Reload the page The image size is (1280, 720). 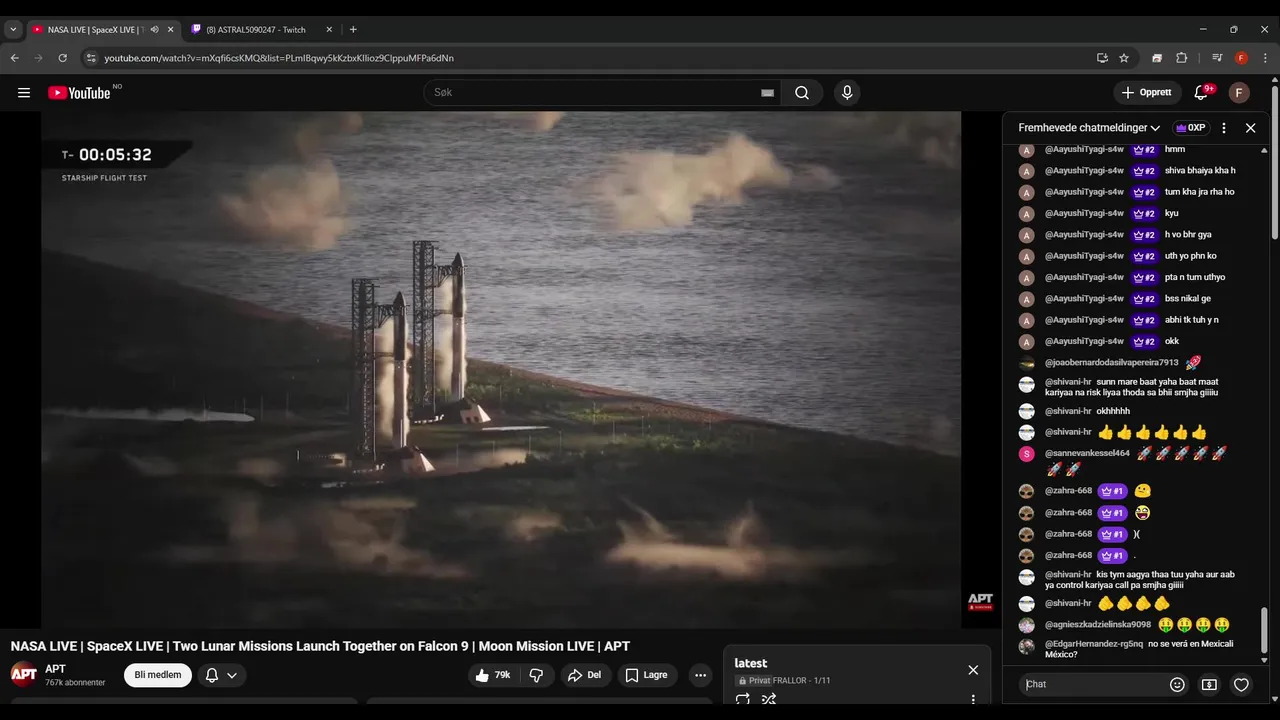point(62,58)
